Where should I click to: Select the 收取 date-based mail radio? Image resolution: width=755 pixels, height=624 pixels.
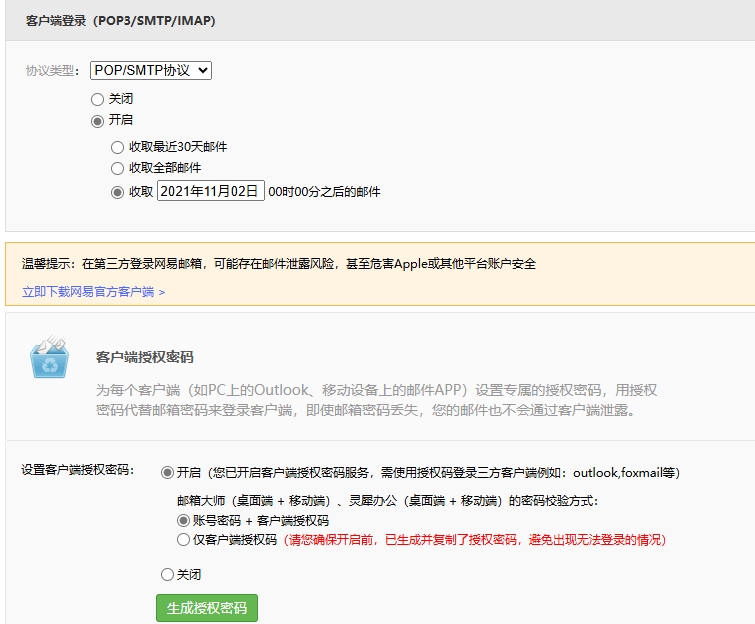point(117,193)
